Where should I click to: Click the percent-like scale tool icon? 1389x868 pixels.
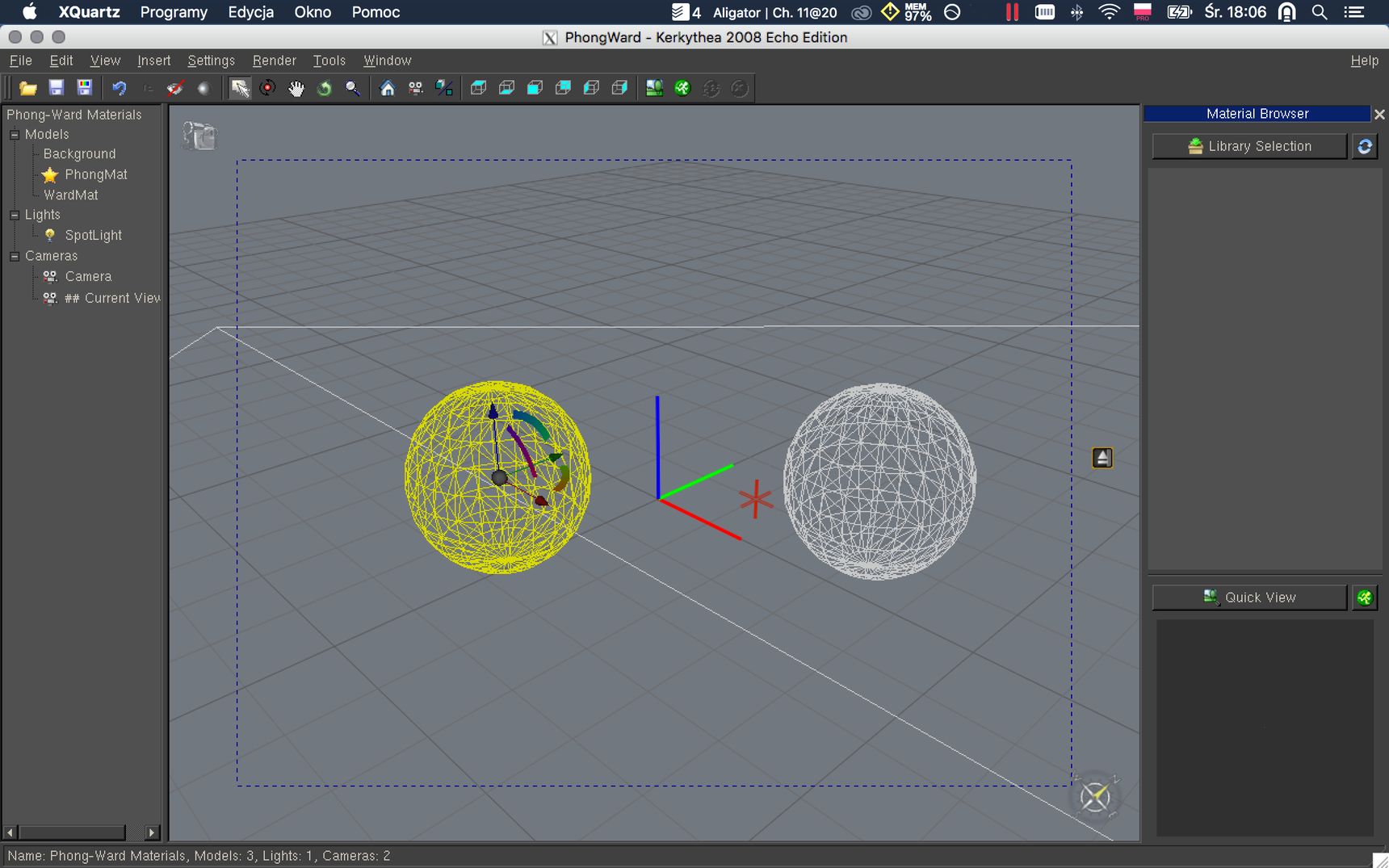[x=444, y=88]
